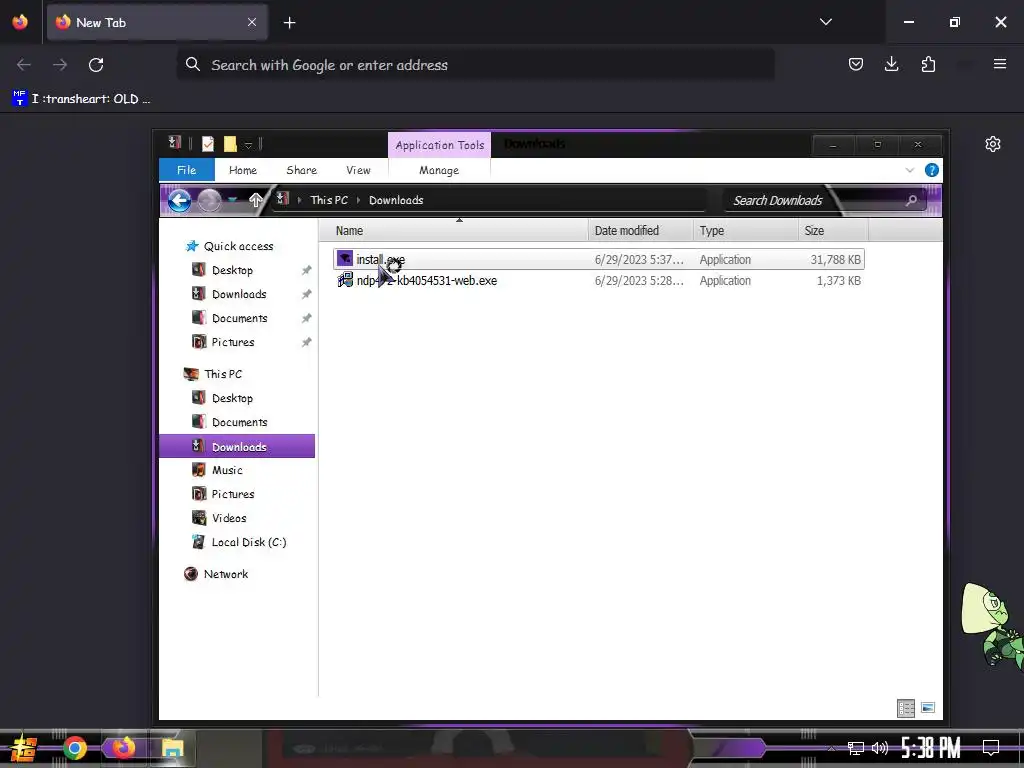Expand the ribbon with the chevron
This screenshot has height=768, width=1024.
click(910, 170)
